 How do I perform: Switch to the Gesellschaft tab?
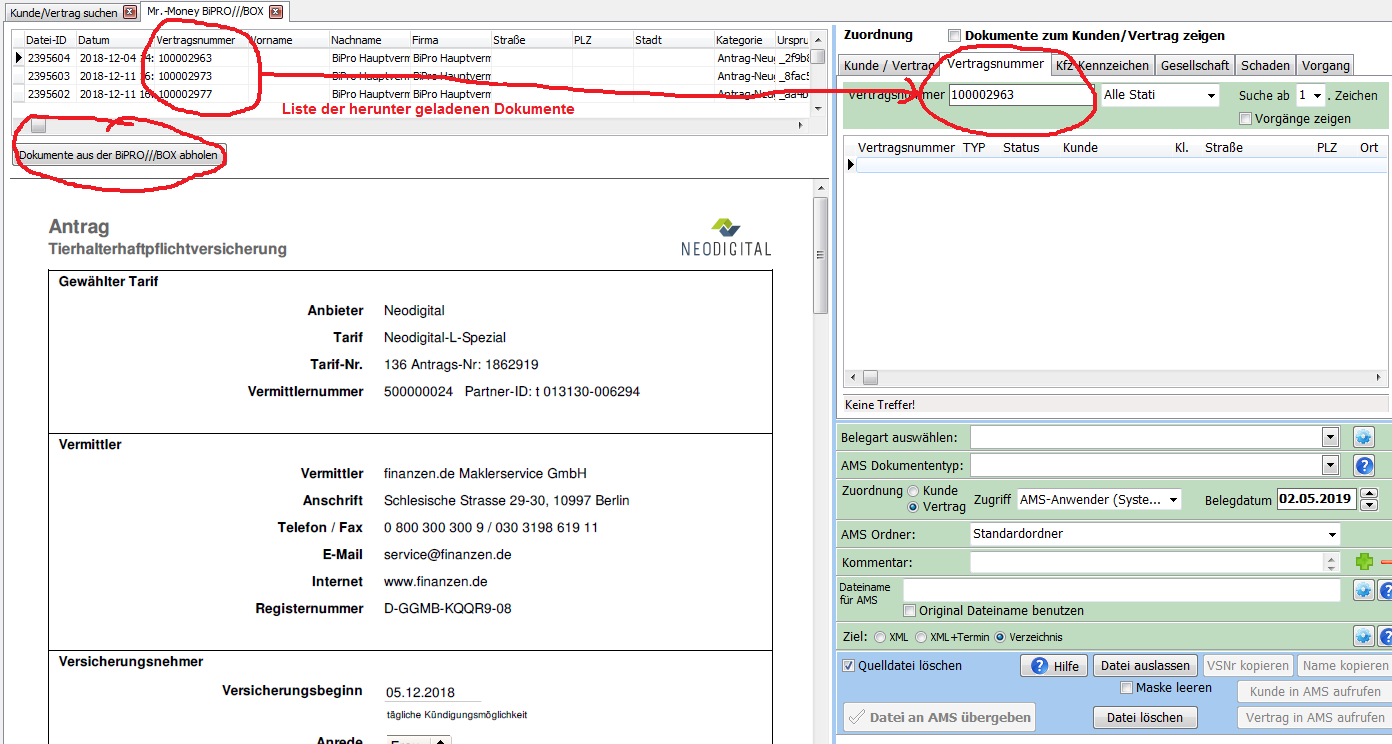point(1195,66)
